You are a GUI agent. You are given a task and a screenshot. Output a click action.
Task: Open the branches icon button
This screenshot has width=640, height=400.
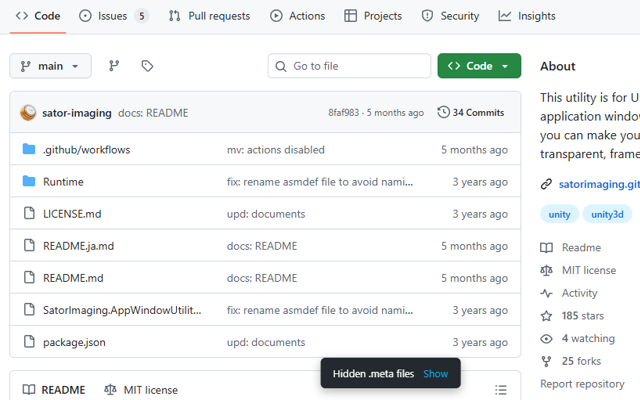click(114, 66)
